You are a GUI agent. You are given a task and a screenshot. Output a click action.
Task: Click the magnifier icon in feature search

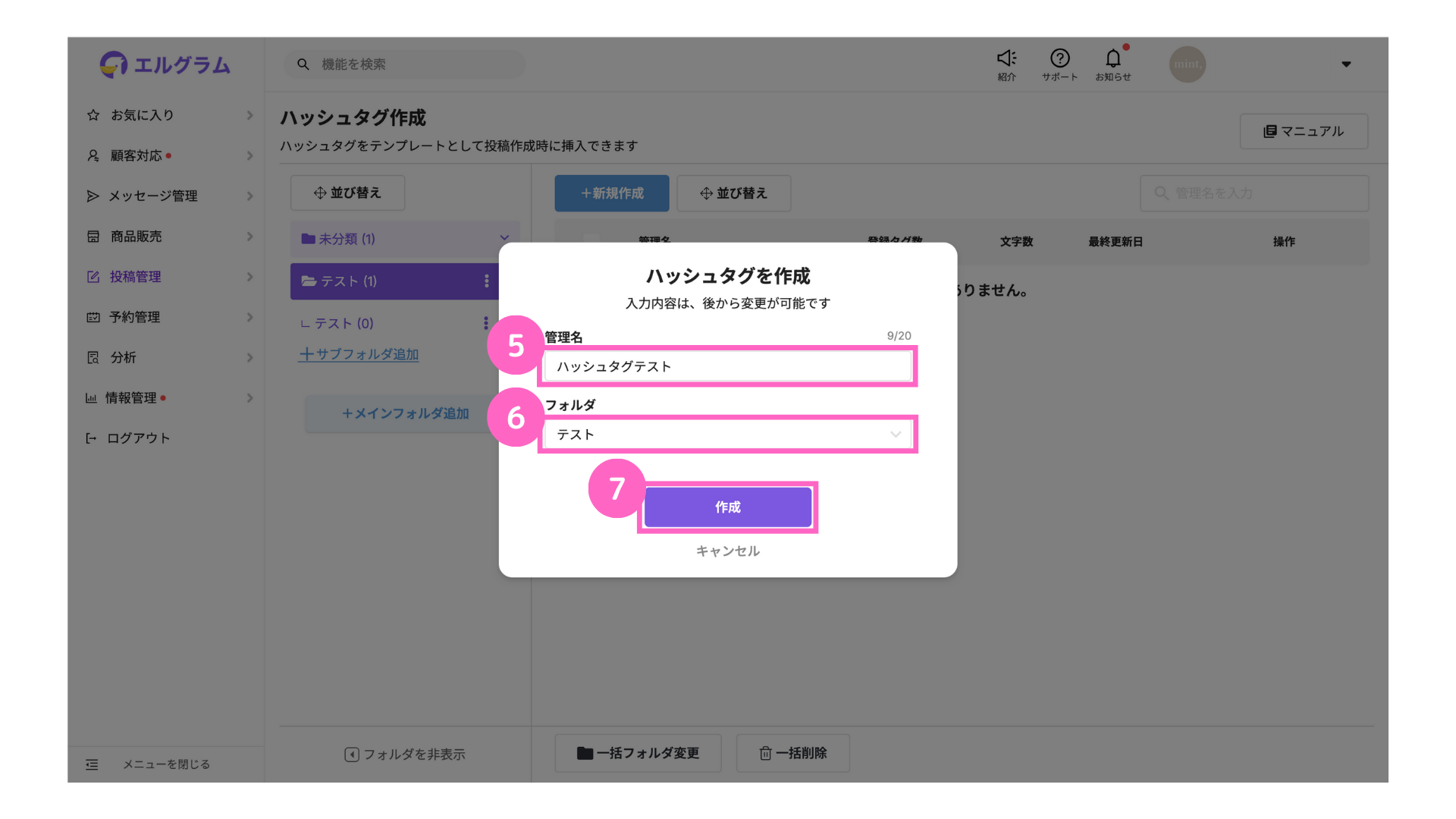(x=303, y=64)
